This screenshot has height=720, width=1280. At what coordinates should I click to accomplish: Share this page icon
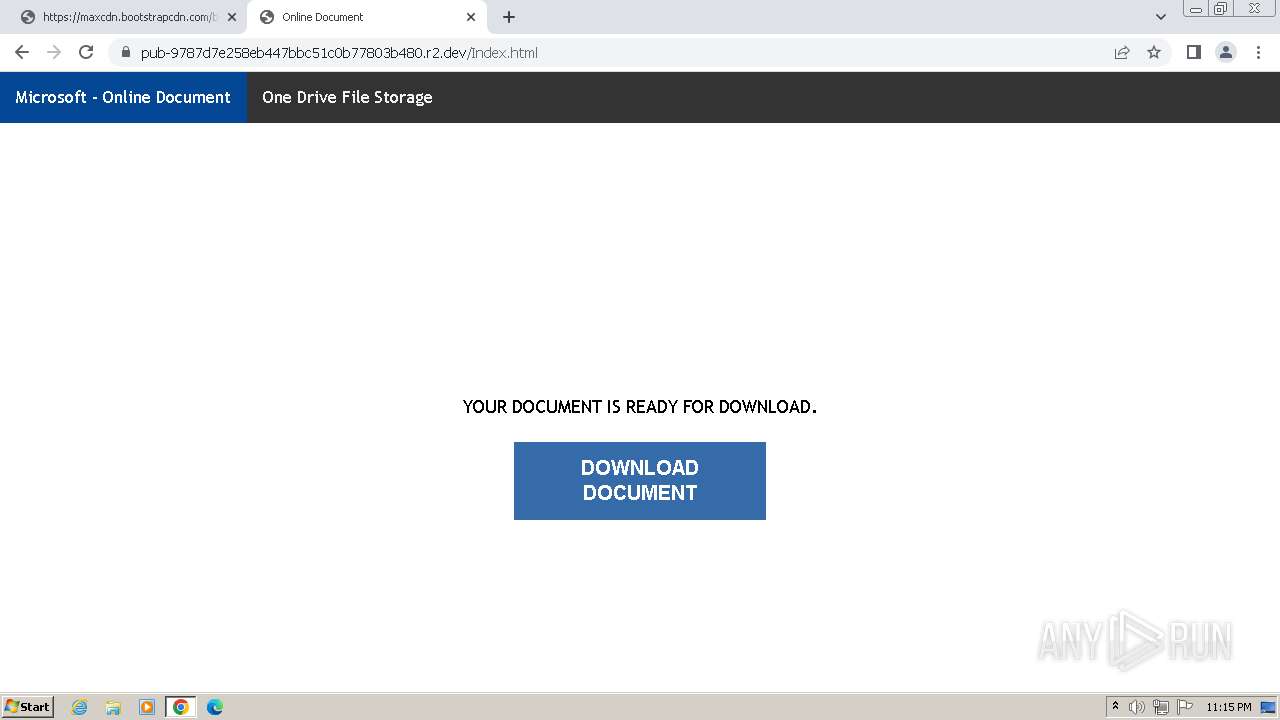pyautogui.click(x=1122, y=52)
